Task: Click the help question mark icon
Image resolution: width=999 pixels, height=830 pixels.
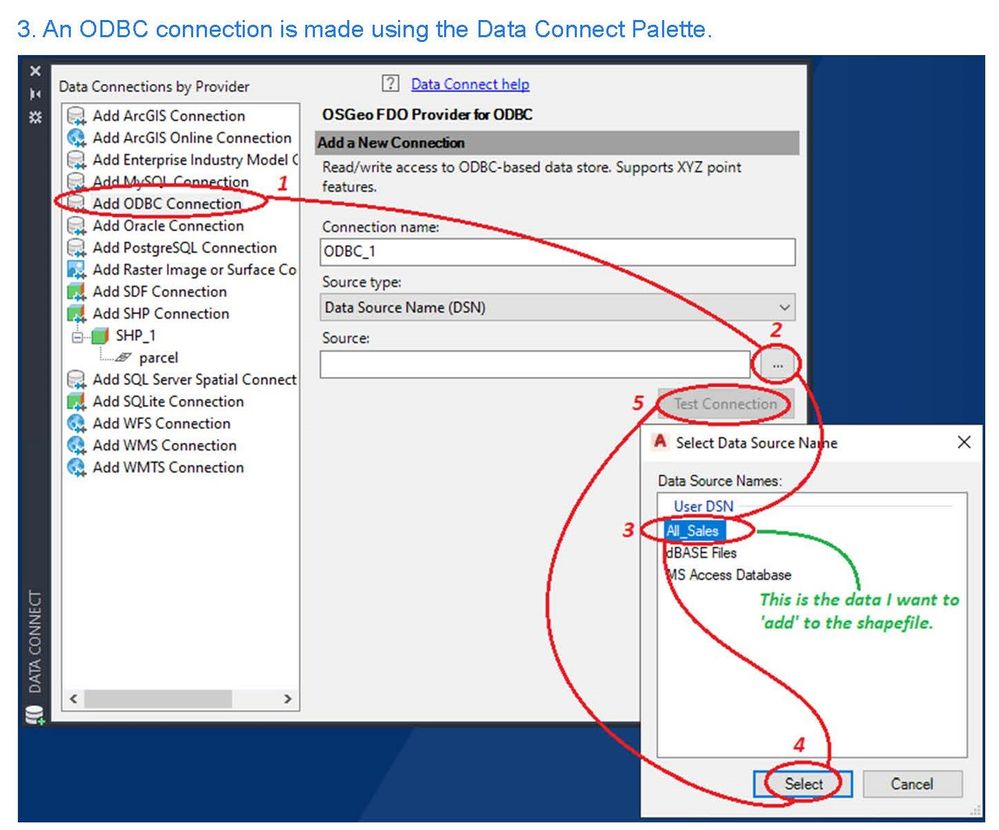Action: 391,83
